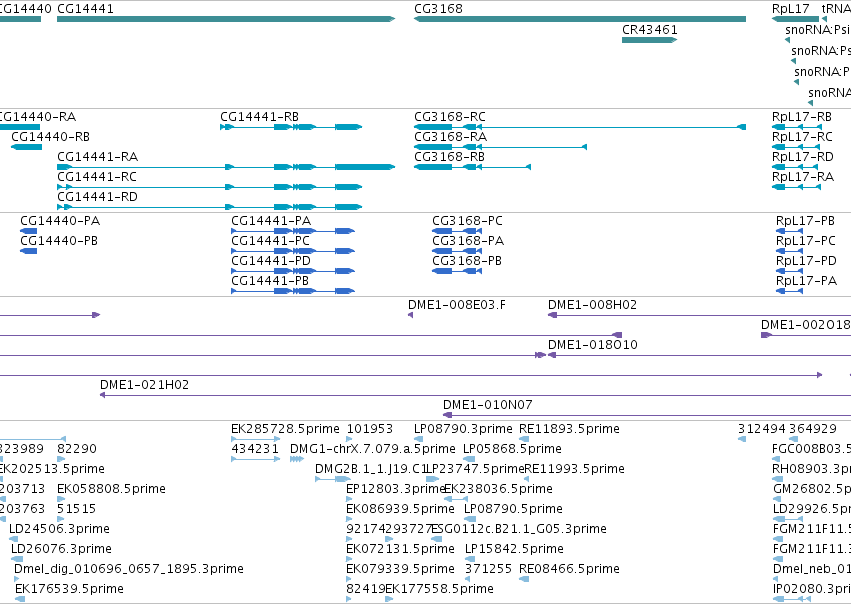Select the RpL17 gene glyph

coord(795,19)
